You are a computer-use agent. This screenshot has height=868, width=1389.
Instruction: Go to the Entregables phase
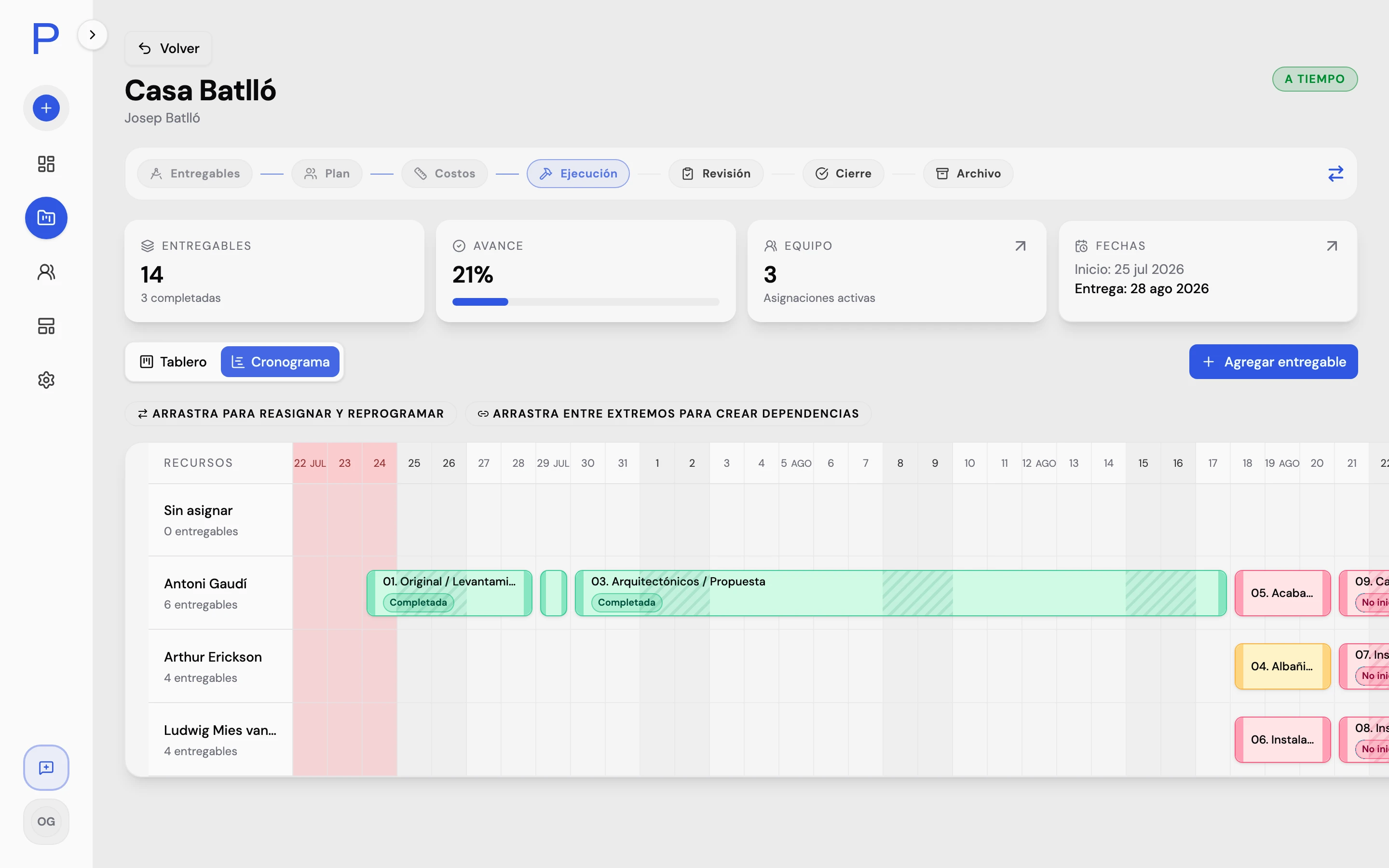(x=194, y=174)
